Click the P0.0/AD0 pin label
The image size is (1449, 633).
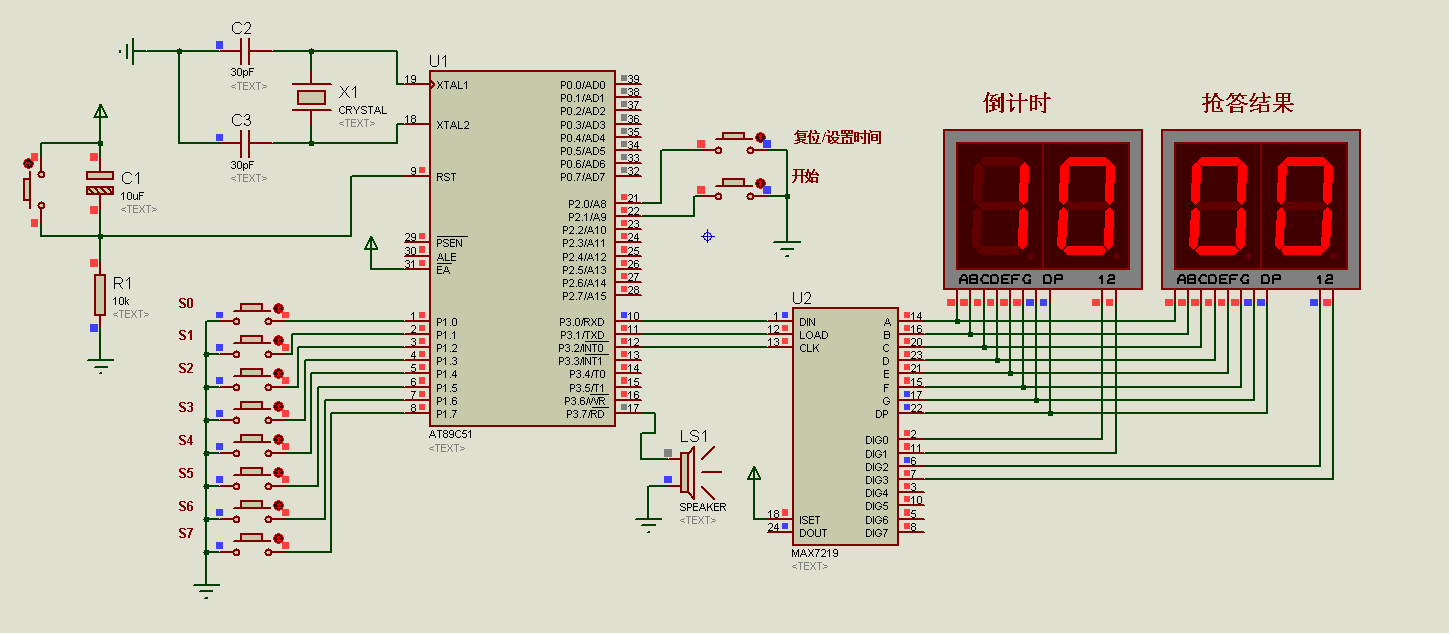click(583, 85)
